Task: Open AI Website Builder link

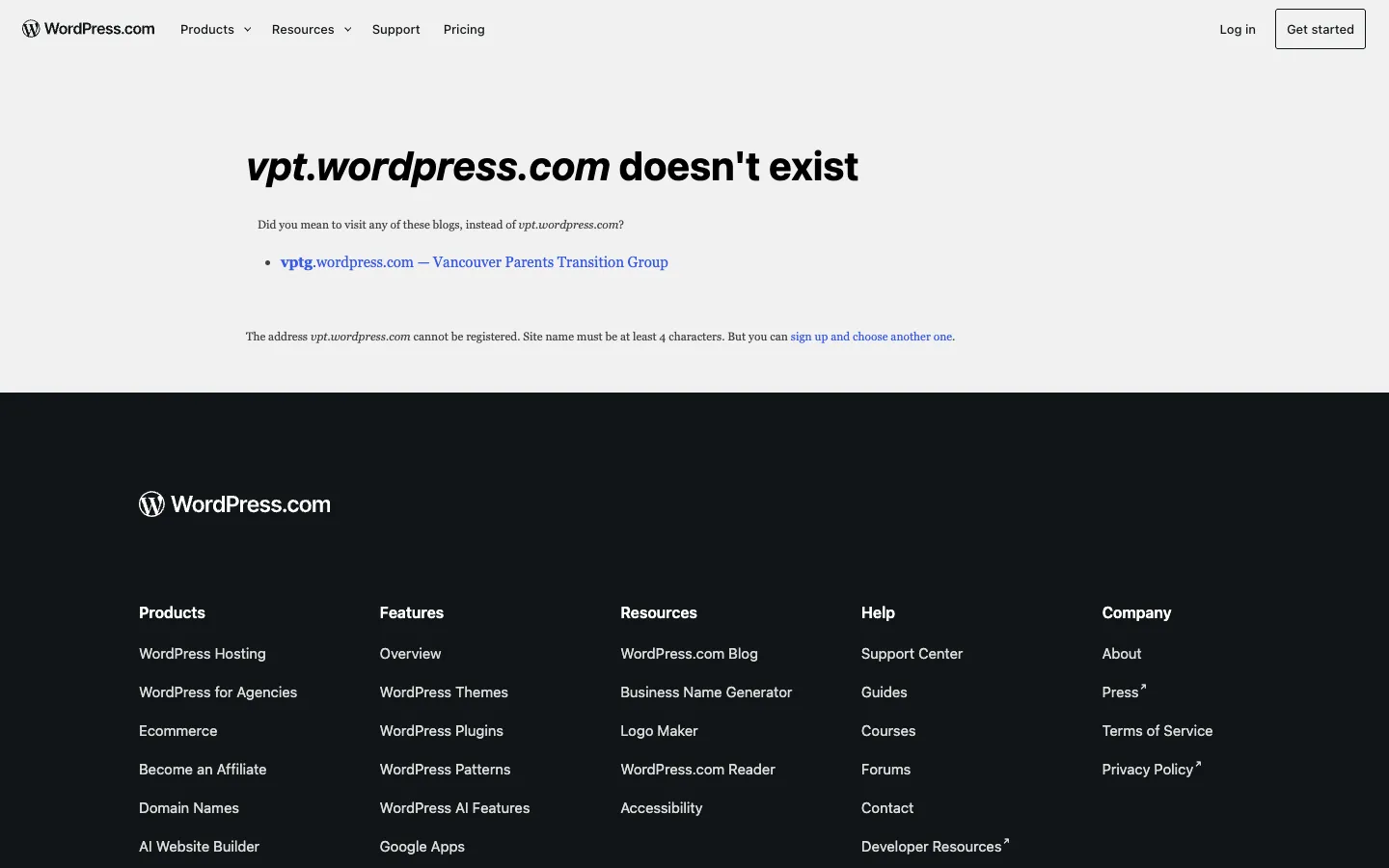Action: pyautogui.click(x=200, y=847)
